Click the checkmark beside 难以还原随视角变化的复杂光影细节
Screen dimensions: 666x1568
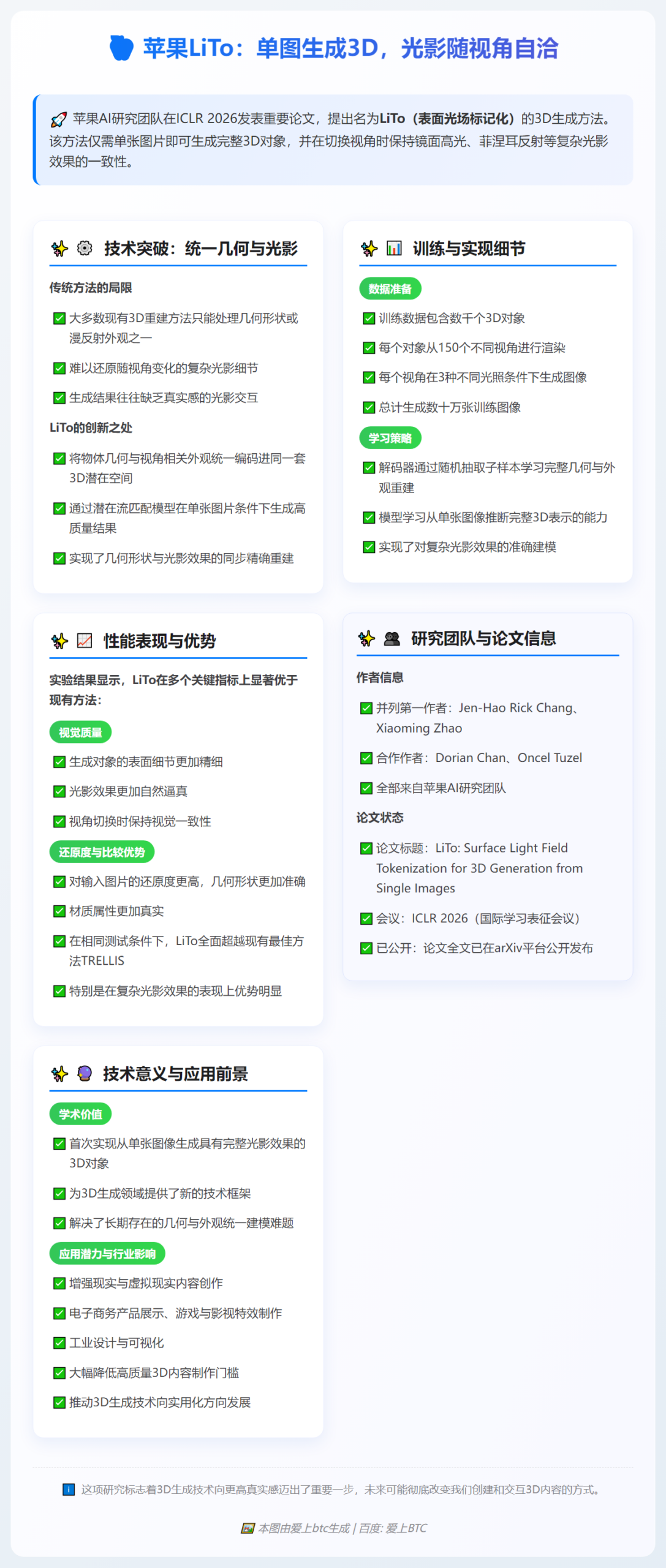click(x=59, y=368)
